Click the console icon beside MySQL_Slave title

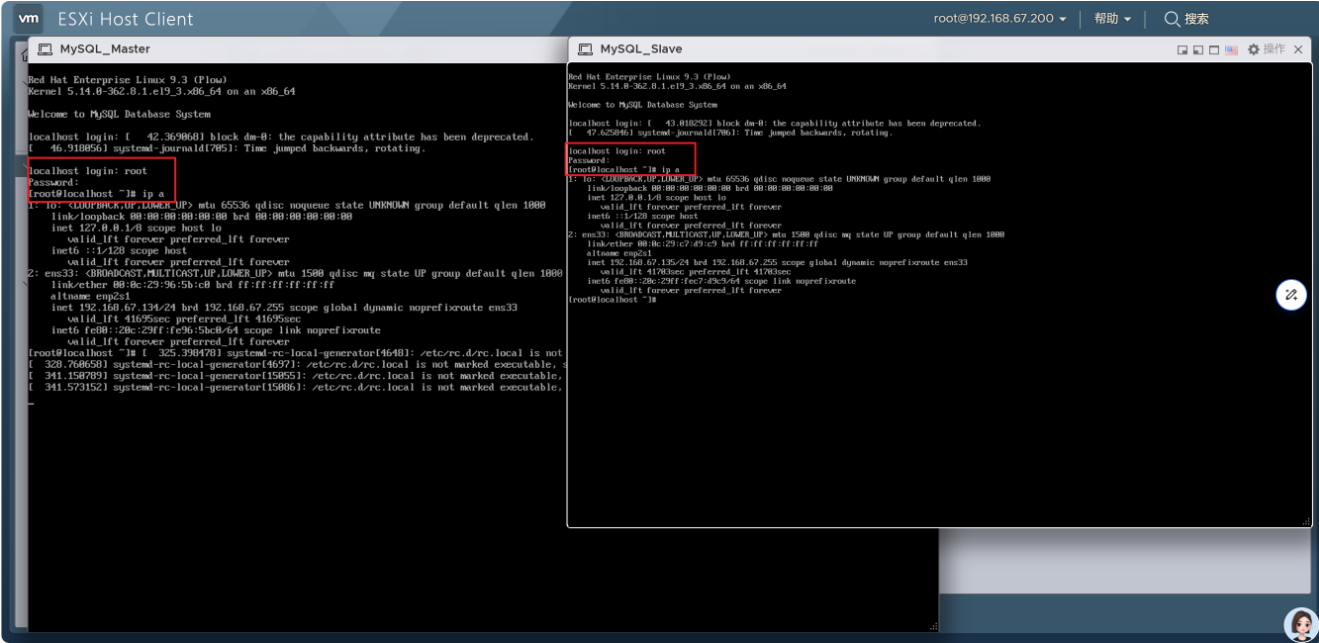coord(585,49)
